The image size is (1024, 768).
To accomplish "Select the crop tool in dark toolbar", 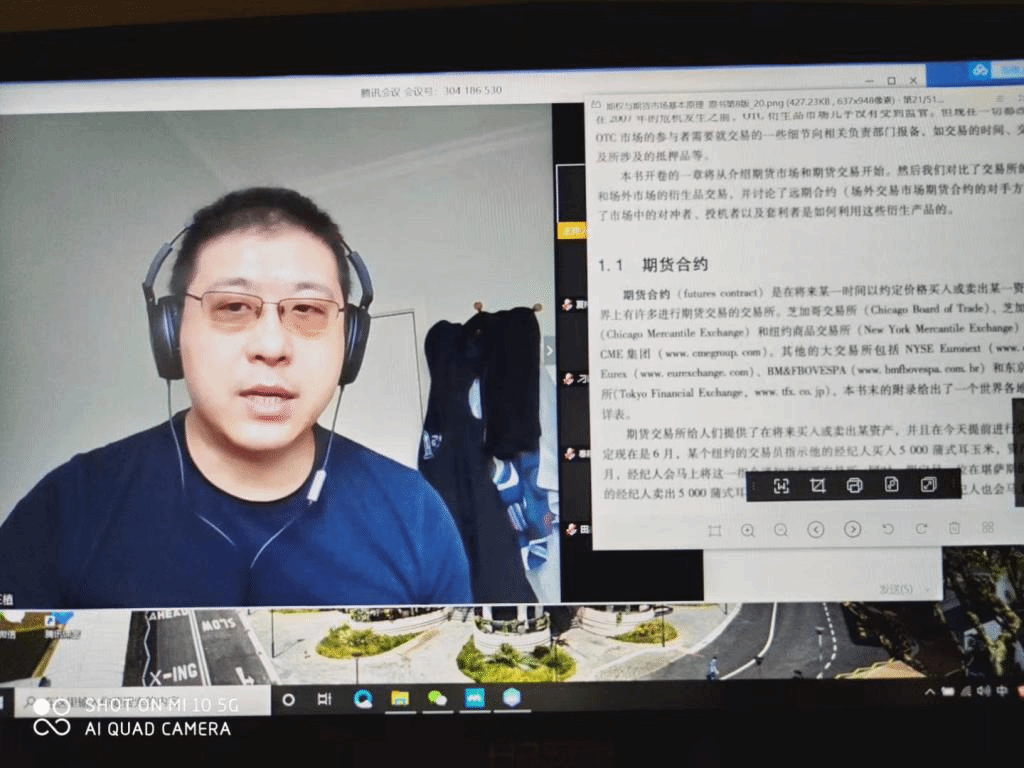I will 818,486.
